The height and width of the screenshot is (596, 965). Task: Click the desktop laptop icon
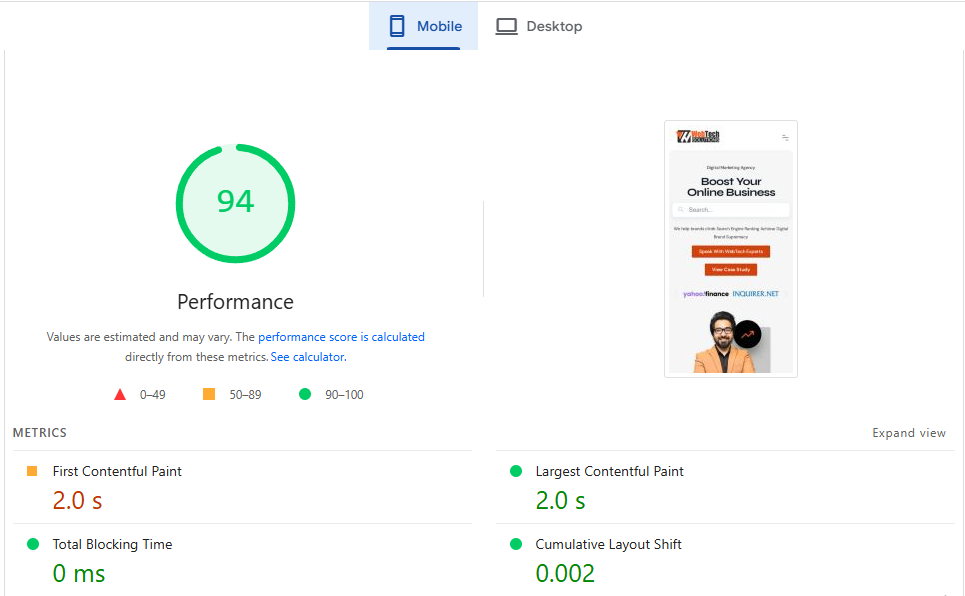(507, 26)
